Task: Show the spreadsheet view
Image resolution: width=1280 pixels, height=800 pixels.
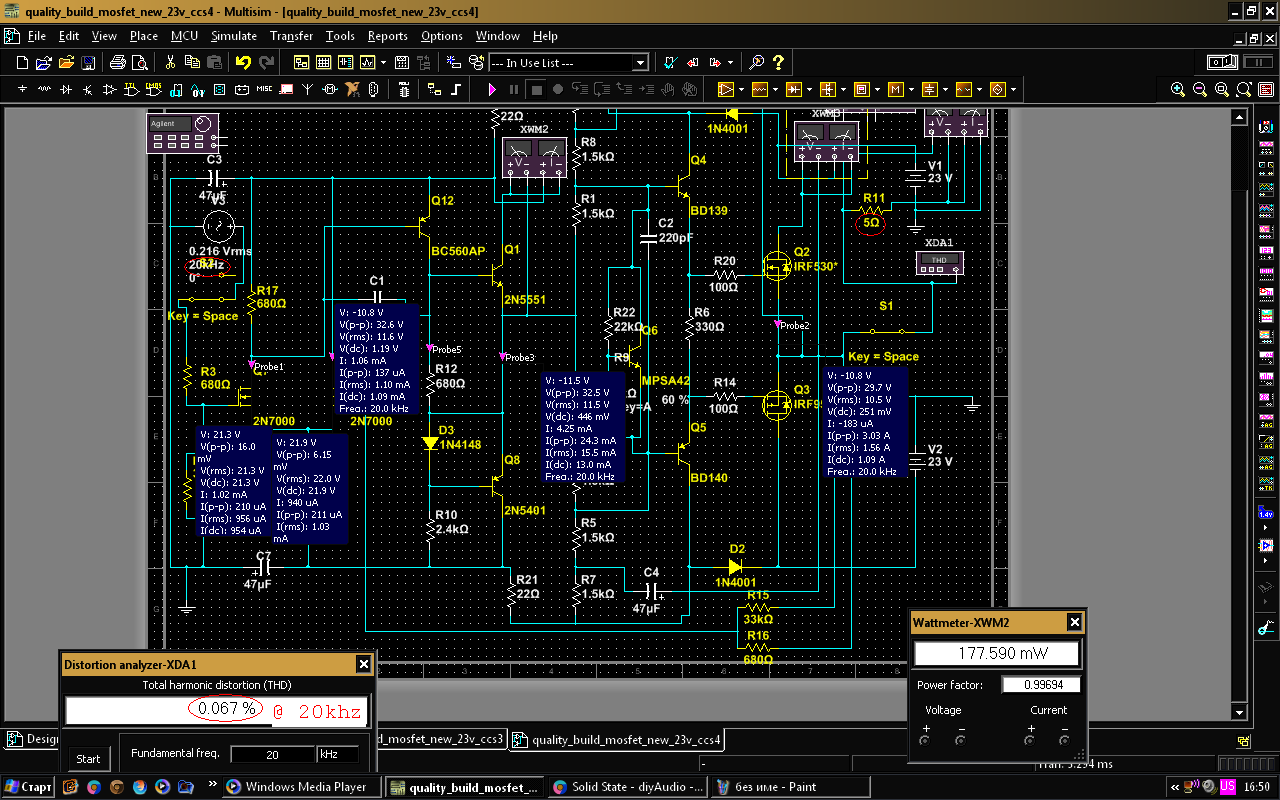Action: pyautogui.click(x=323, y=62)
